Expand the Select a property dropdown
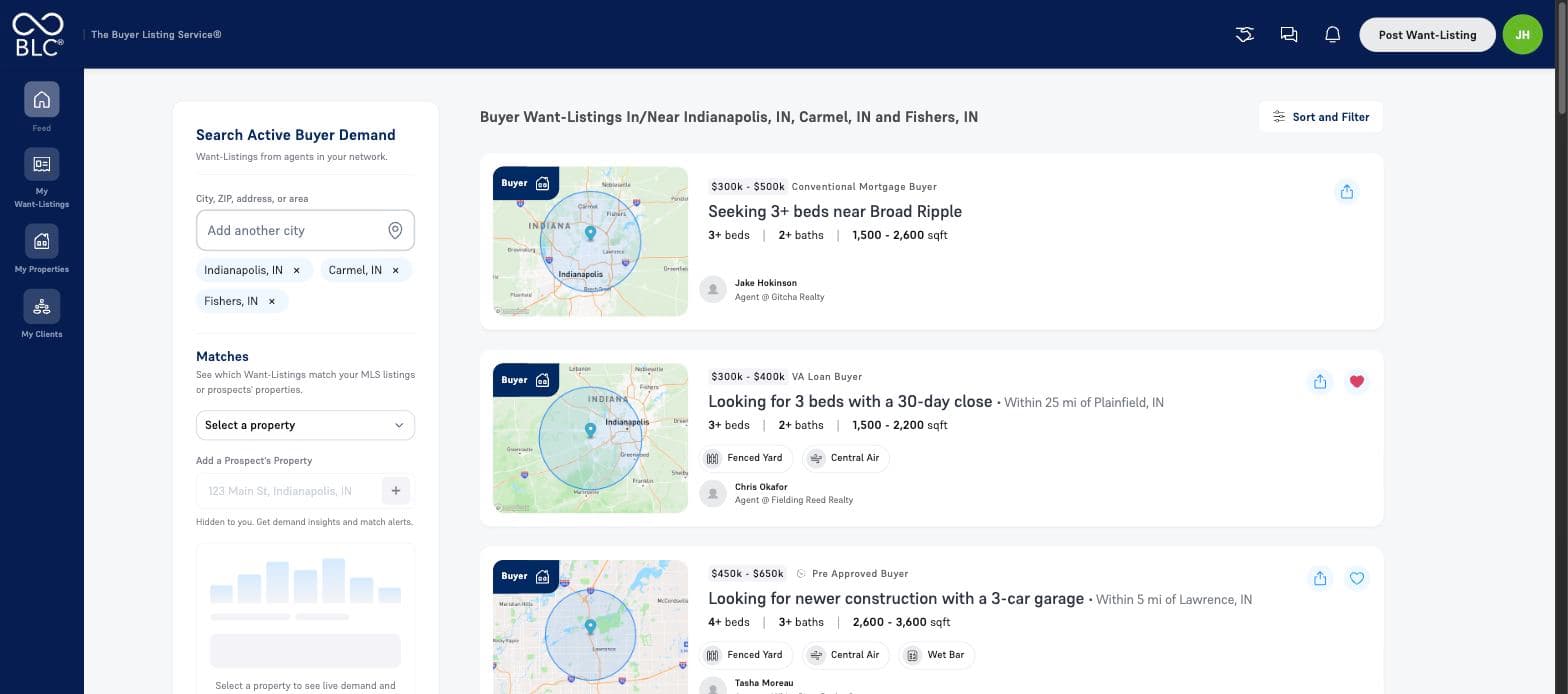The width and height of the screenshot is (1568, 694). [305, 425]
